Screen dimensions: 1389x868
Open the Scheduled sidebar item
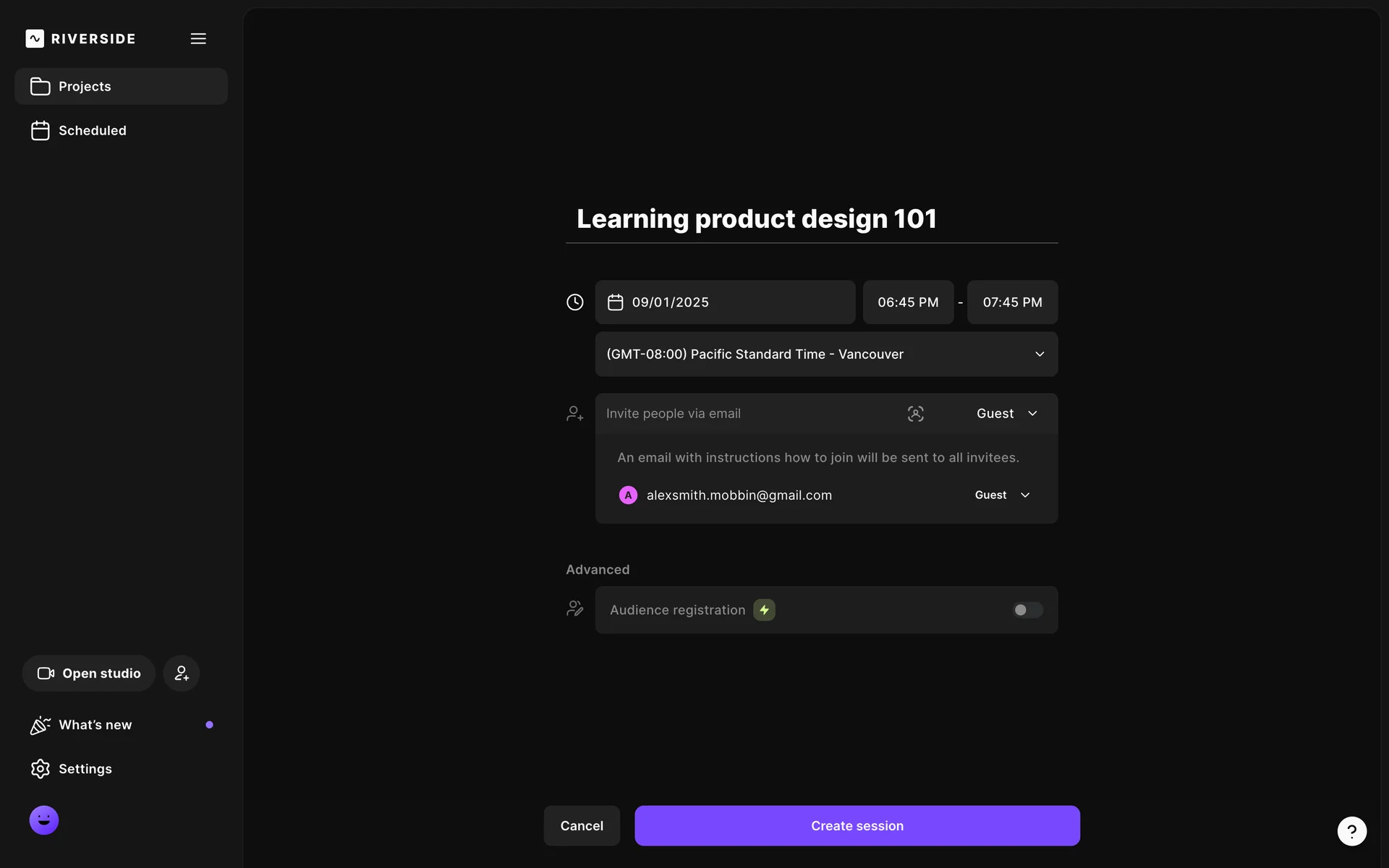click(92, 131)
